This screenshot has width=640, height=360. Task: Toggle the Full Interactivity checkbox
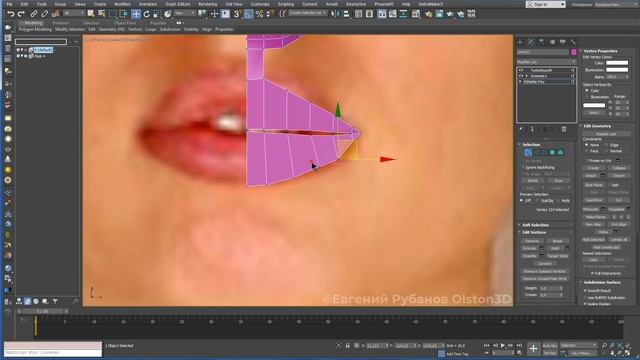point(592,273)
